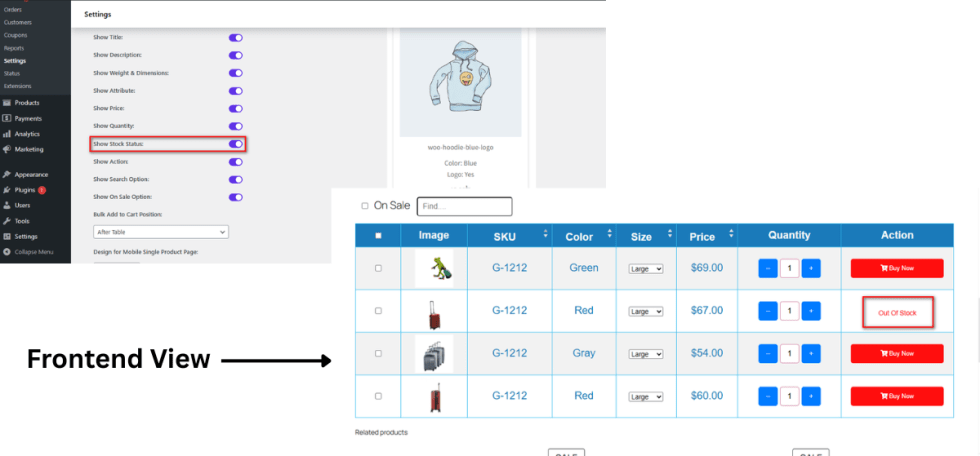Click the Gray color link
The height and width of the screenshot is (456, 980).
[x=584, y=353]
